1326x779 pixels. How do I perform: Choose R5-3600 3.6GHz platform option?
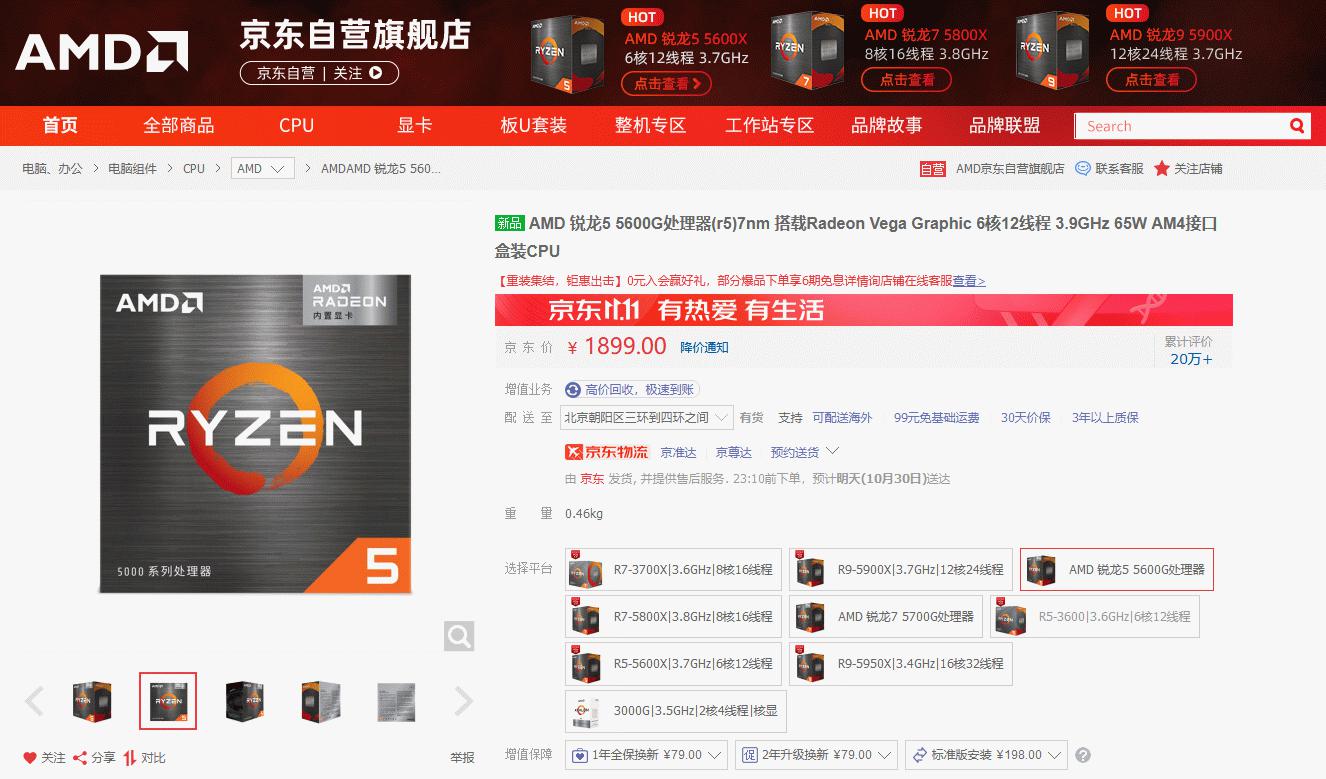(x=1095, y=616)
